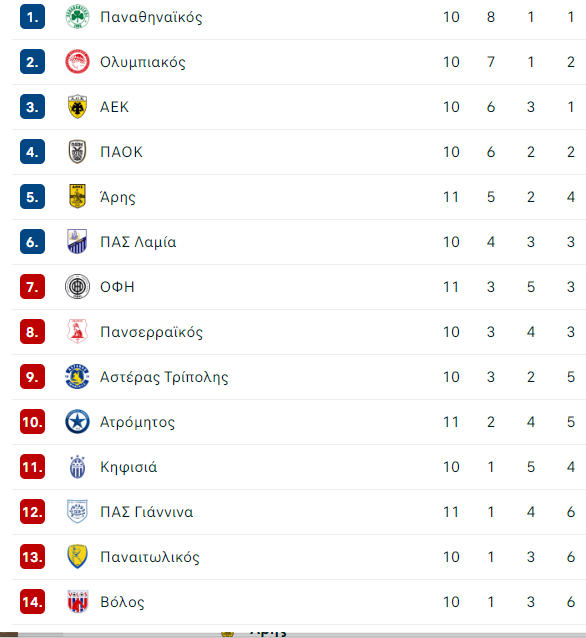Click the Panserraikos red lion crest
586x638 pixels.
[77, 332]
